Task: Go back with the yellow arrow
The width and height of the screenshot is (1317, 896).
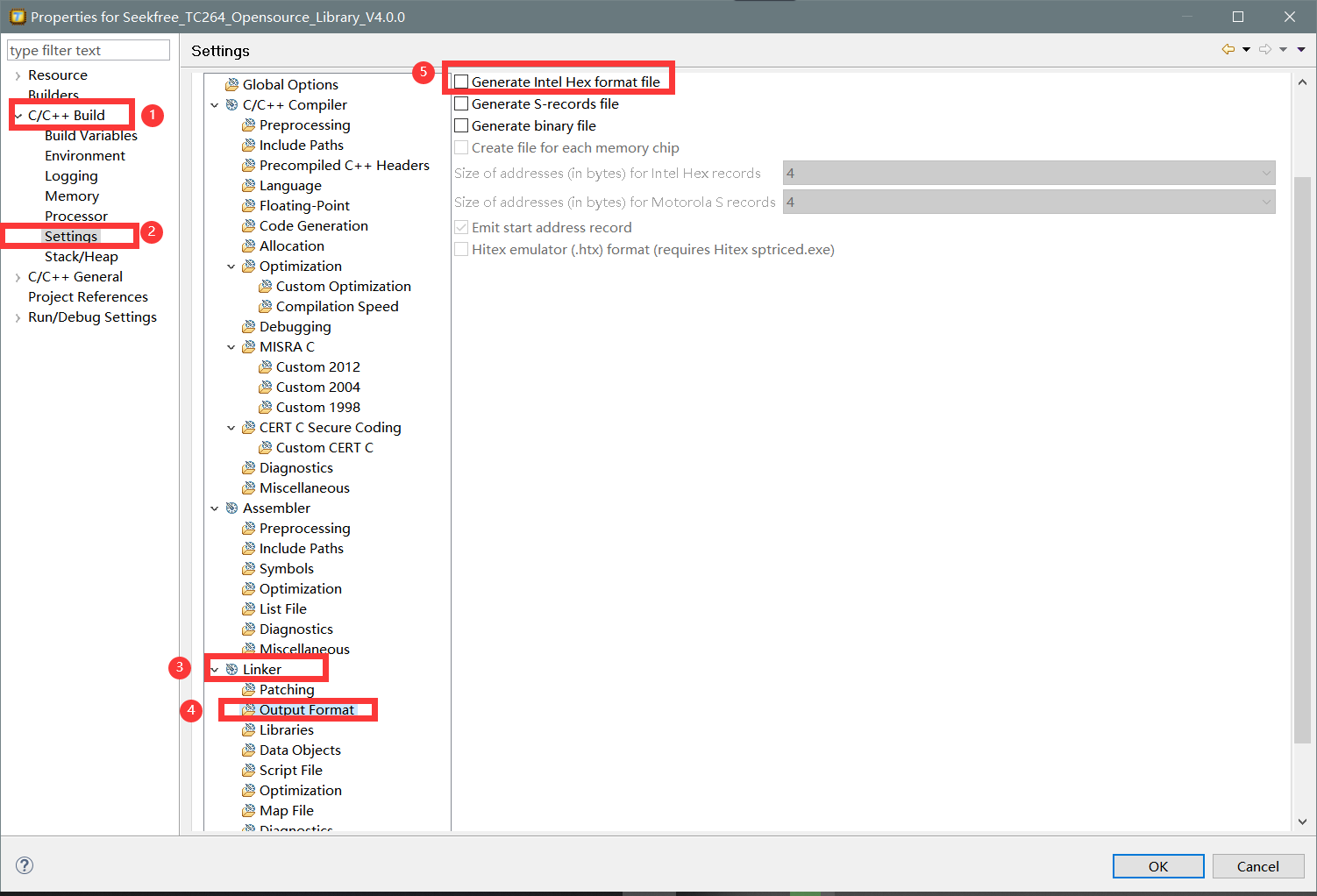Action: [x=1228, y=50]
